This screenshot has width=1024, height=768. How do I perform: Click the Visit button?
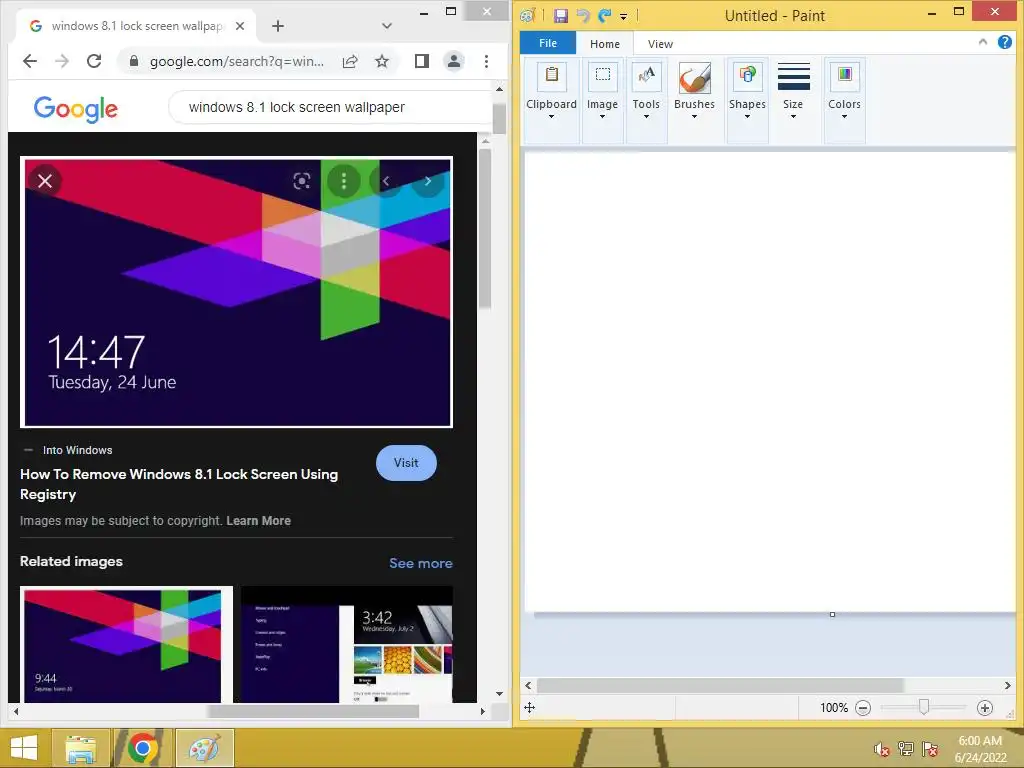click(x=406, y=463)
